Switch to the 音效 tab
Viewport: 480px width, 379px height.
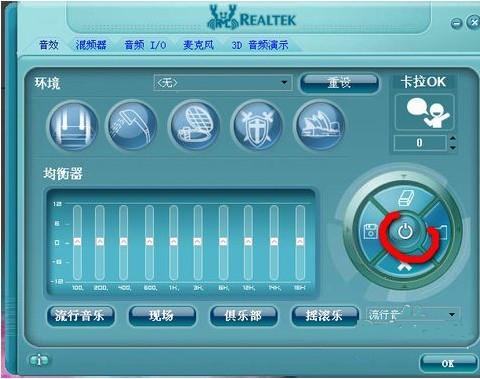tap(49, 45)
